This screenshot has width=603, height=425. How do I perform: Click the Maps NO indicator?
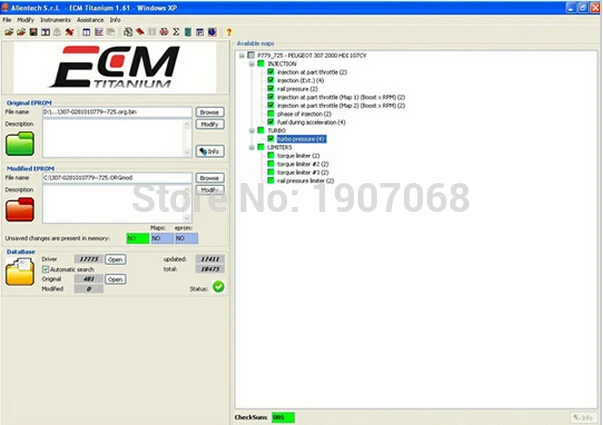coord(162,238)
